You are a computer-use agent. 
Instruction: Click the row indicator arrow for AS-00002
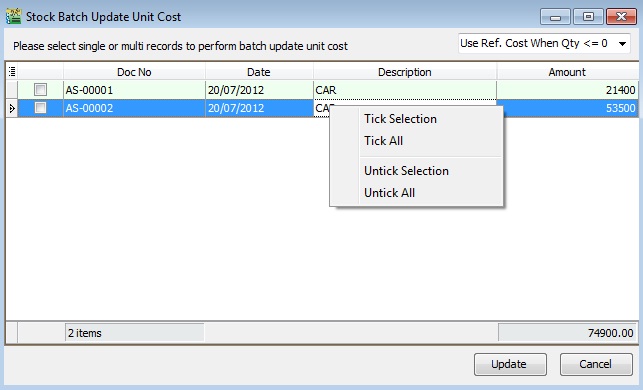[x=12, y=108]
